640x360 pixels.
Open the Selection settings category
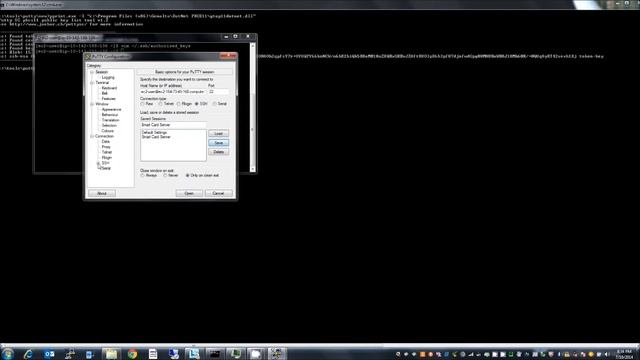coord(109,125)
